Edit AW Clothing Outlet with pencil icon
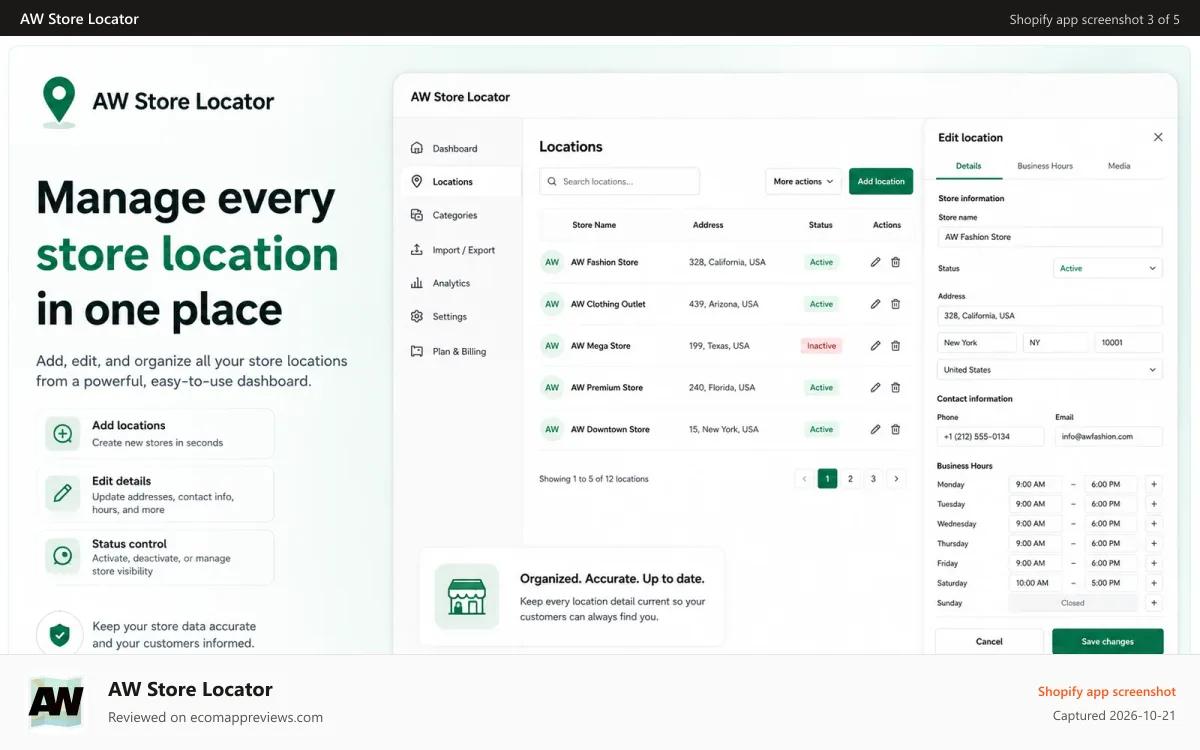This screenshot has width=1200, height=750. (875, 304)
